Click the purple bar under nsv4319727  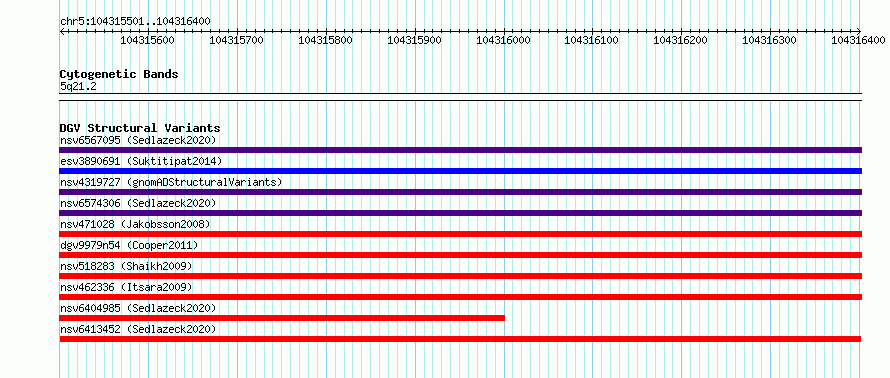click(461, 192)
